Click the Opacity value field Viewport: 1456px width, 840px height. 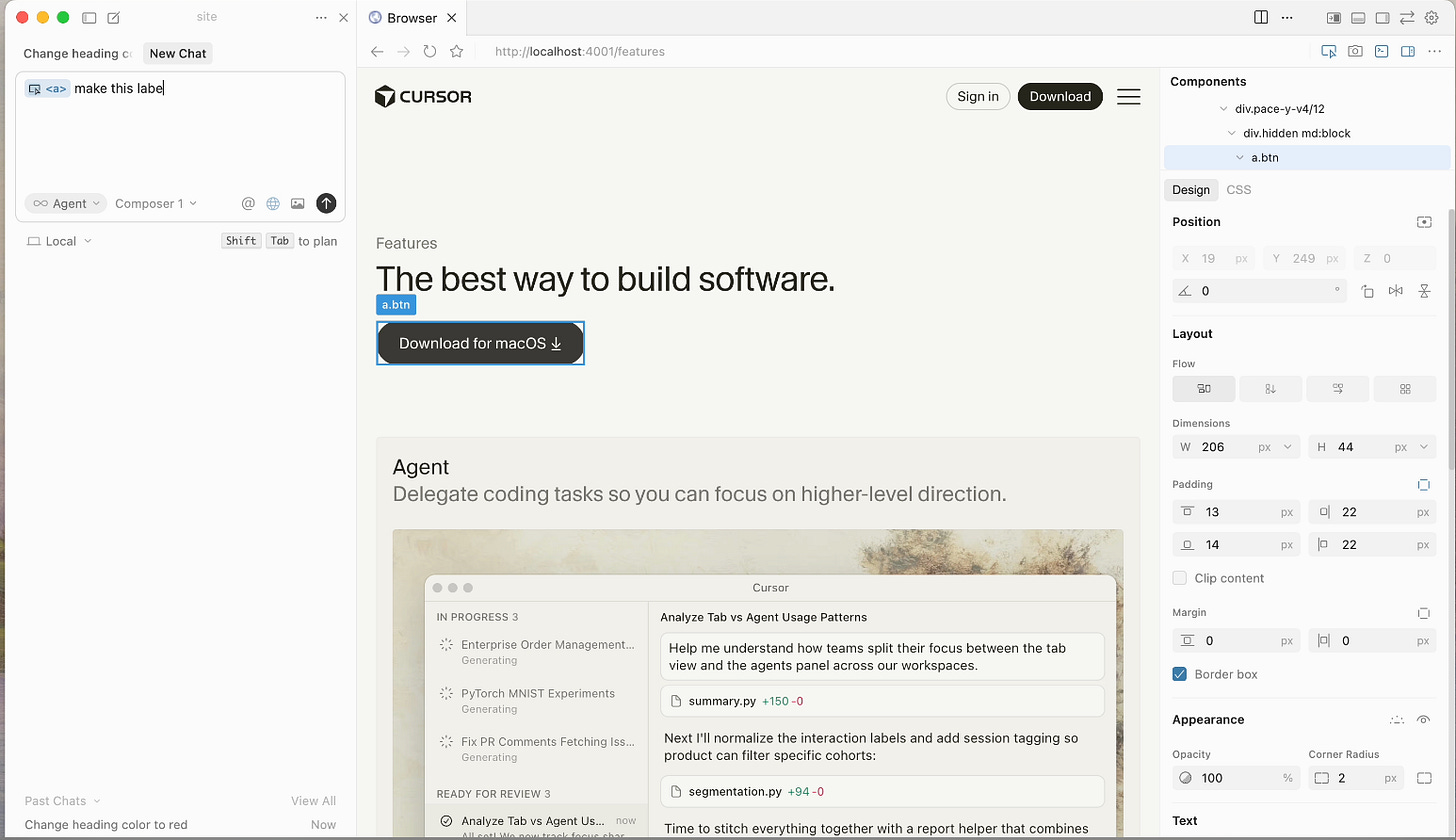[x=1236, y=778]
